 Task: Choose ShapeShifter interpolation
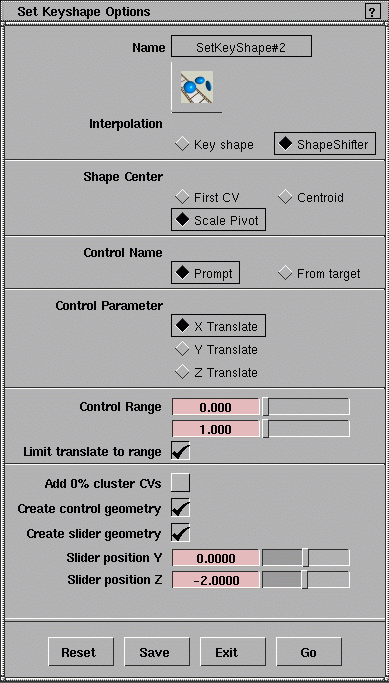(325, 144)
